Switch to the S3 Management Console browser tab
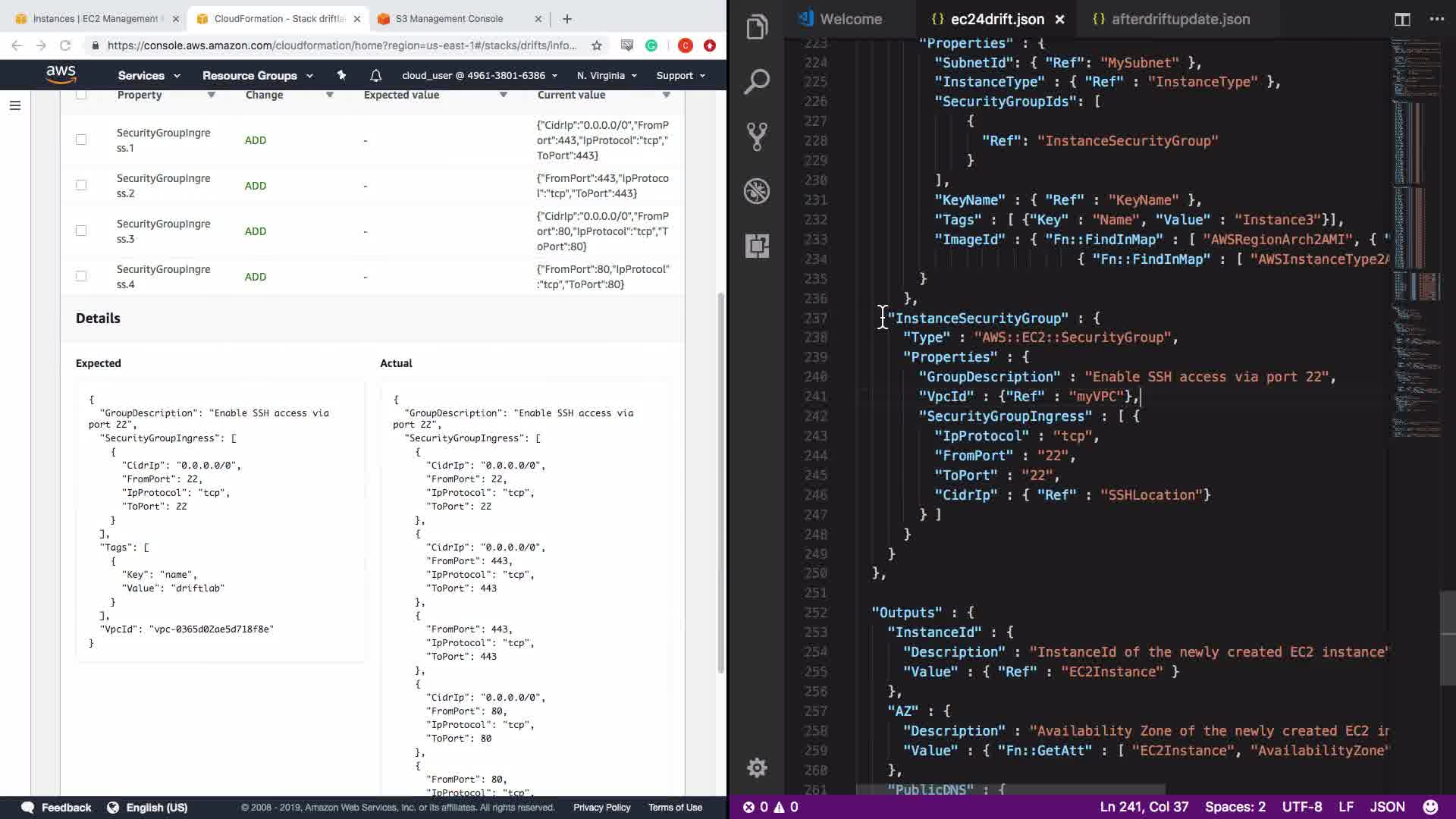Image resolution: width=1456 pixels, height=819 pixels. pos(449,18)
